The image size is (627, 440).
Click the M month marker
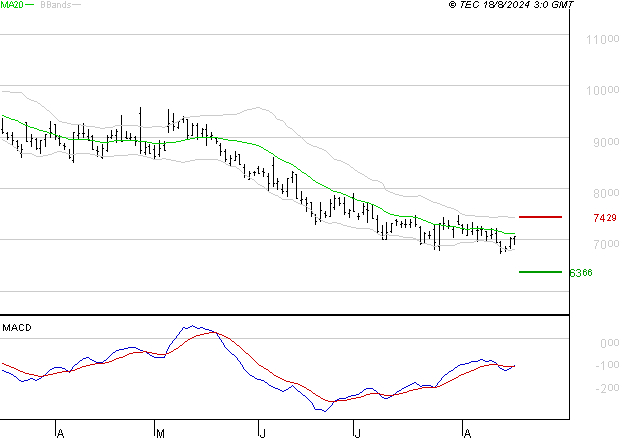tap(160, 434)
